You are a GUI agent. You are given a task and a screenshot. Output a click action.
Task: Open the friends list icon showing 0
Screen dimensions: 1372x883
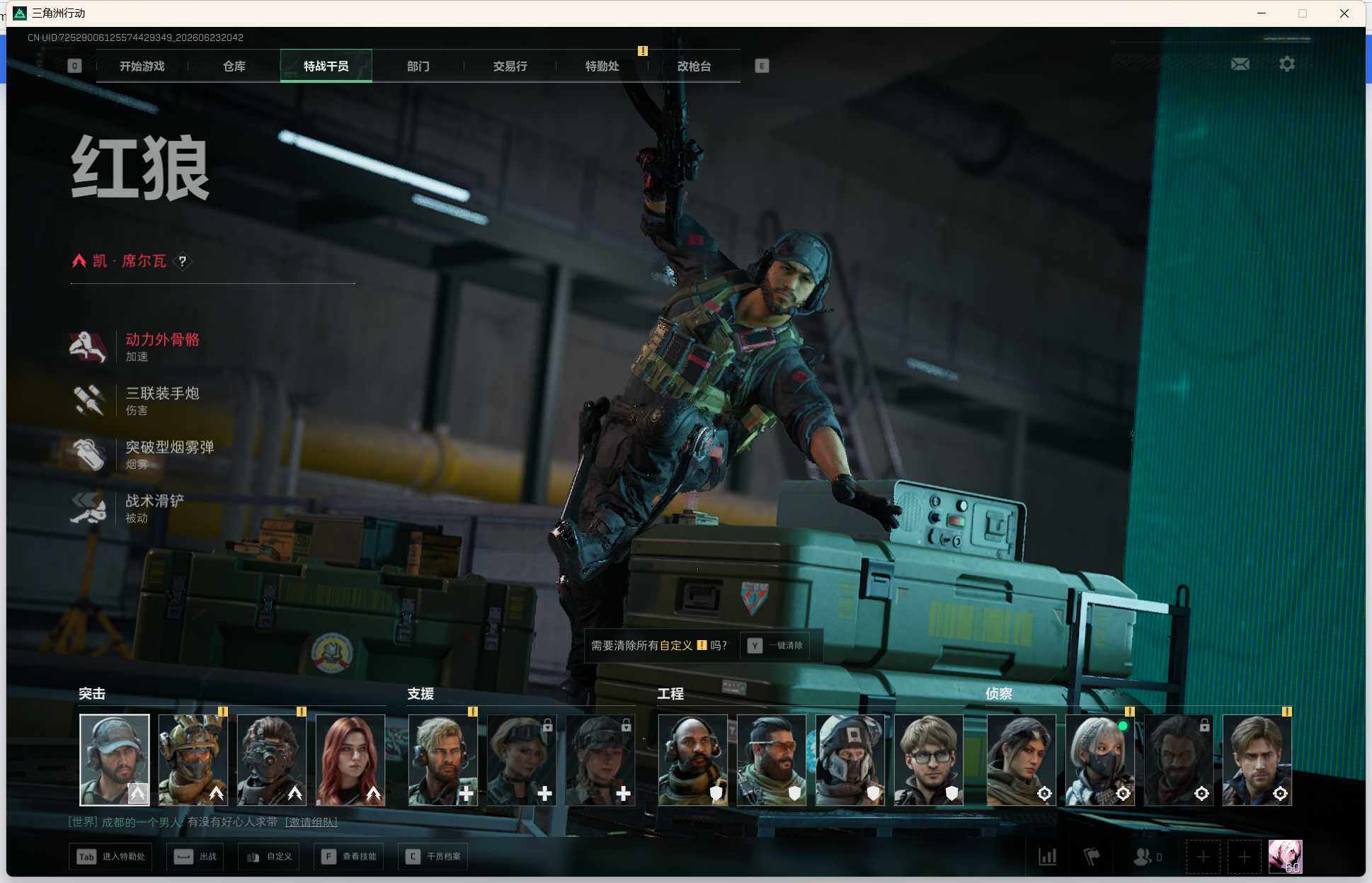coord(1148,857)
